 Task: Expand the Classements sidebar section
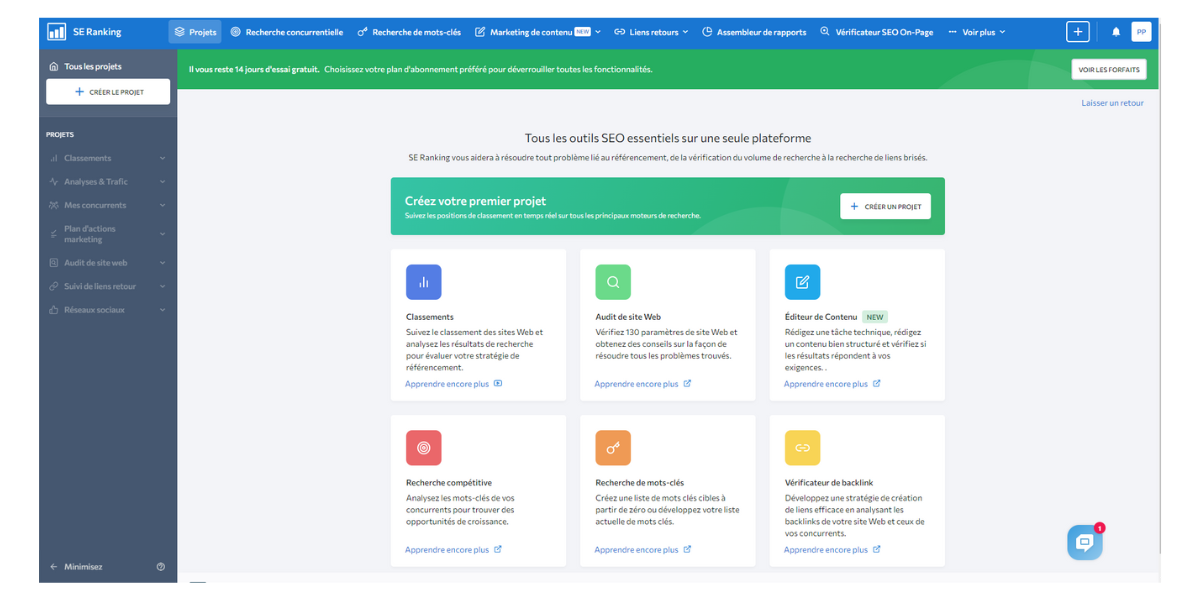(108, 158)
